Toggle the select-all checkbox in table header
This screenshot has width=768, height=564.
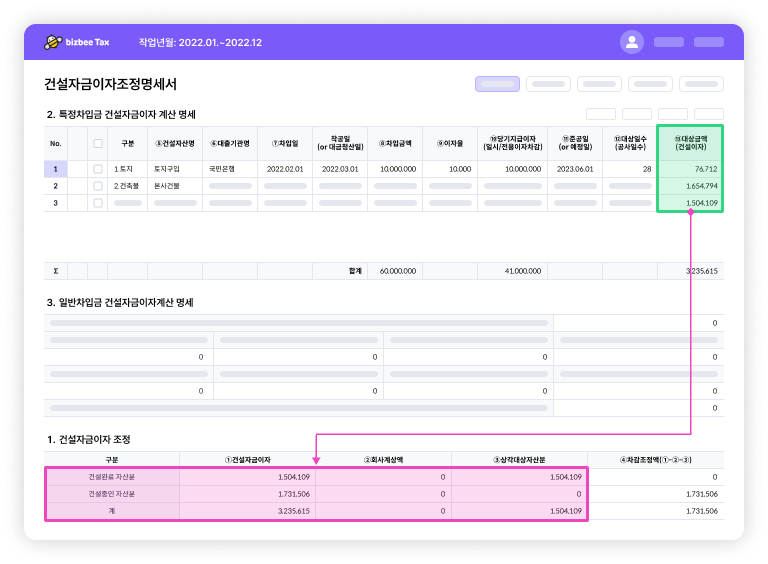pyautogui.click(x=98, y=143)
